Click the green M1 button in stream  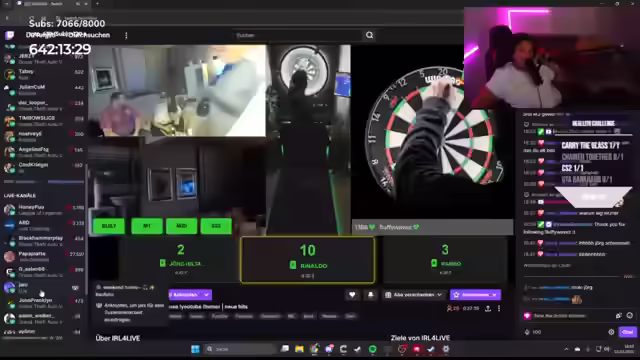tap(147, 226)
